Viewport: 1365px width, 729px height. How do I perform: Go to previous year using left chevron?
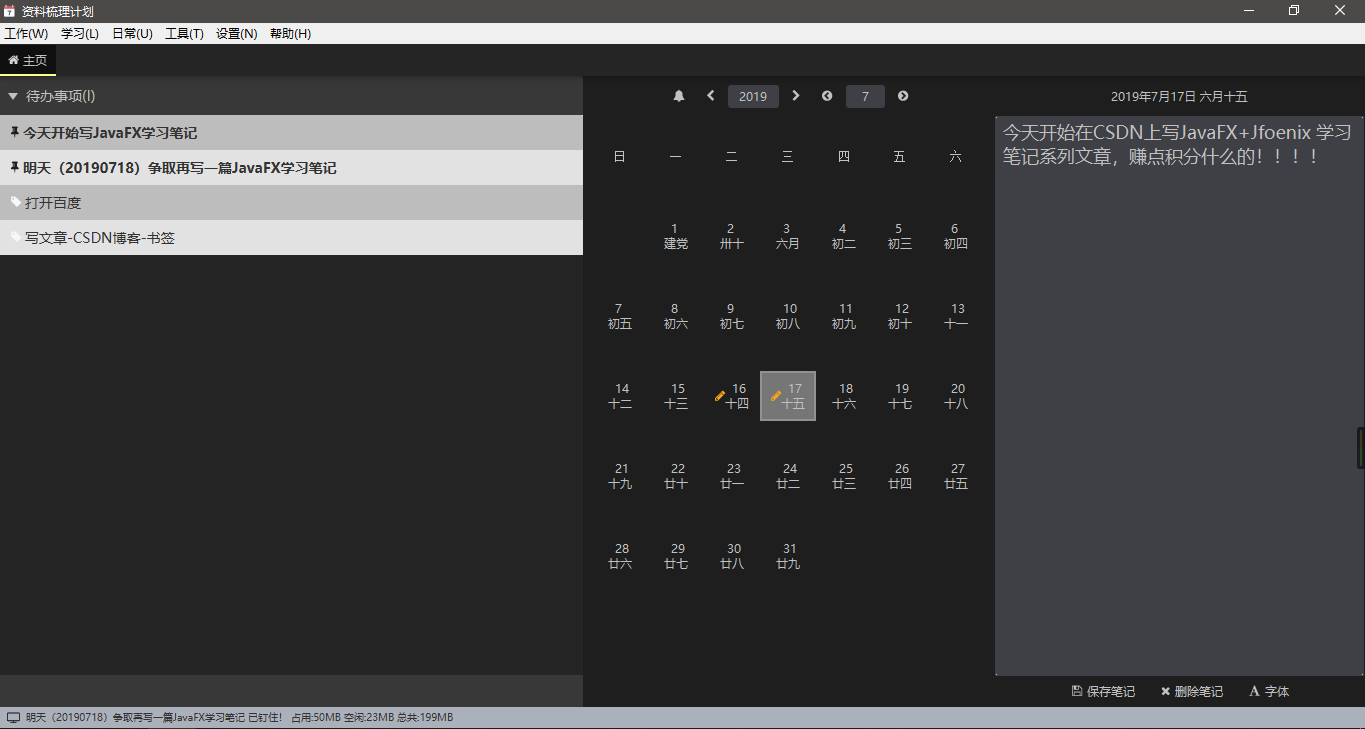point(711,96)
